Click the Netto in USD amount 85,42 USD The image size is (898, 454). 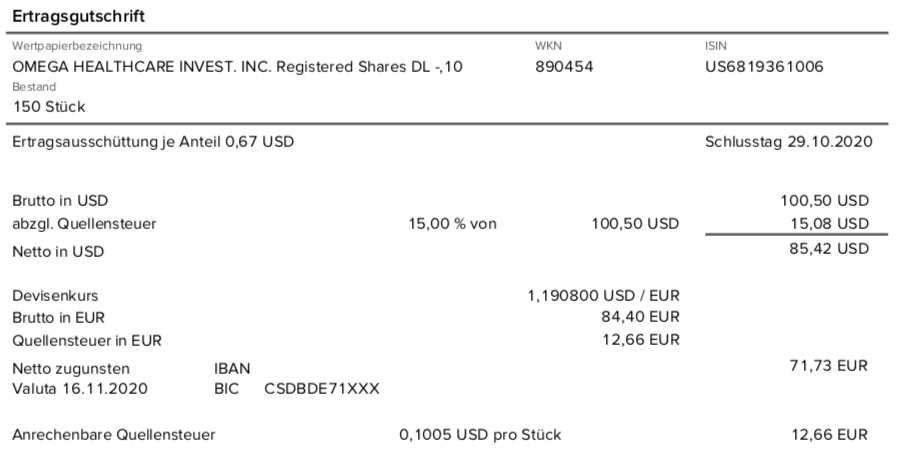pos(829,249)
